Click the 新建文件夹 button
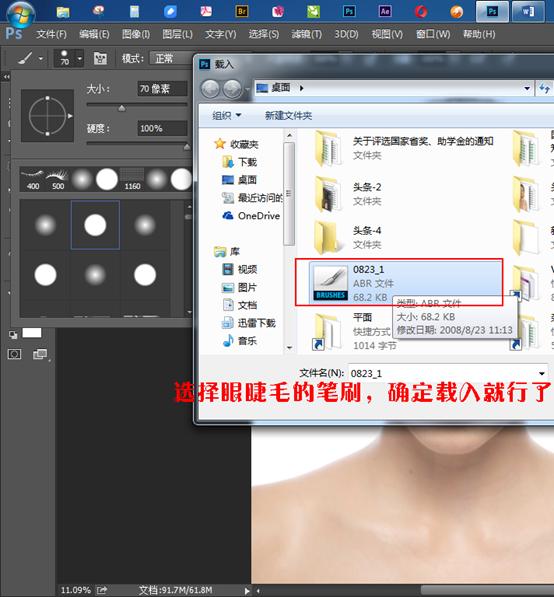 point(288,115)
